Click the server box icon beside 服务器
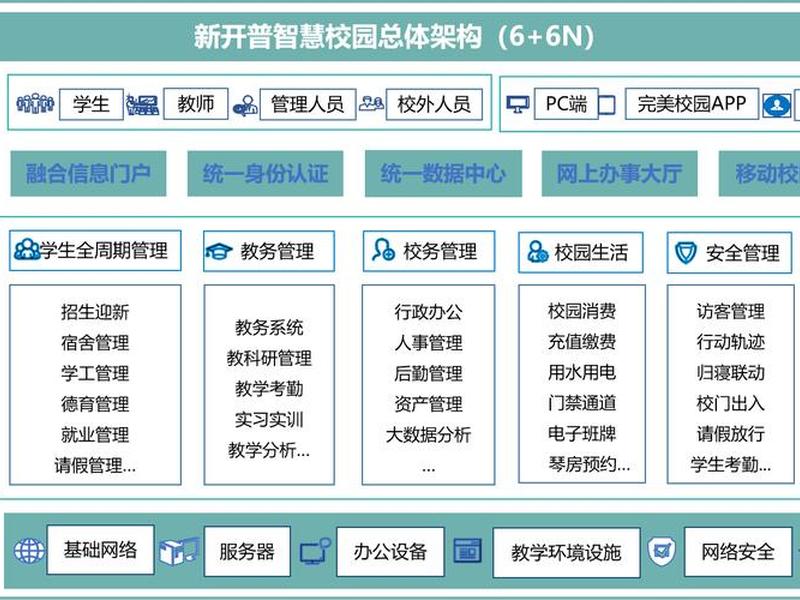This screenshot has width=800, height=600. [x=179, y=551]
